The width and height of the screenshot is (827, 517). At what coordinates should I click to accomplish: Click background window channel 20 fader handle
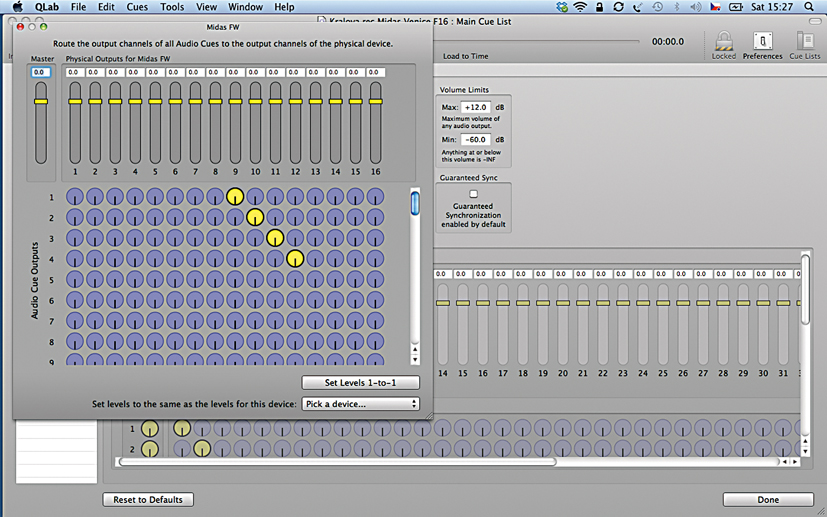tap(563, 303)
